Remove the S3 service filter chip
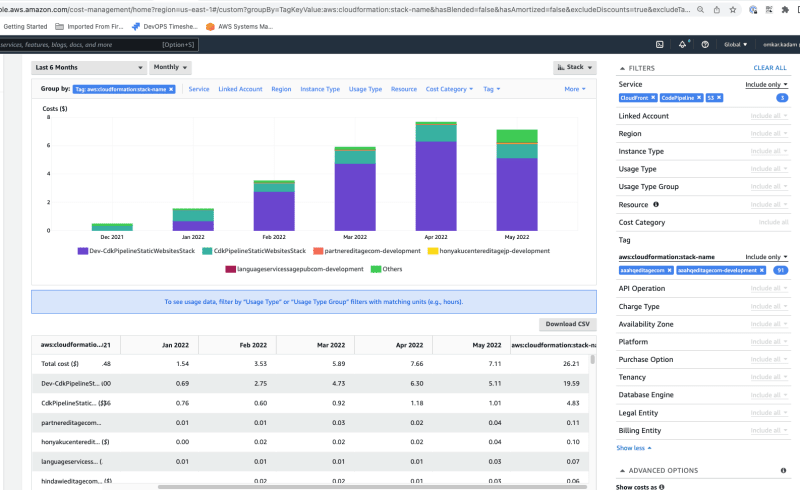This screenshot has width=800, height=490. coord(719,97)
